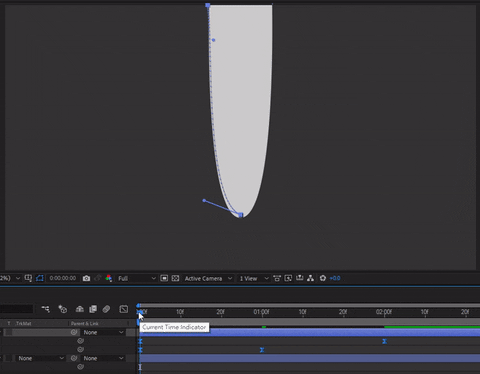Click the 01:00f mark on time ruler
480x374 pixels.
click(x=261, y=312)
